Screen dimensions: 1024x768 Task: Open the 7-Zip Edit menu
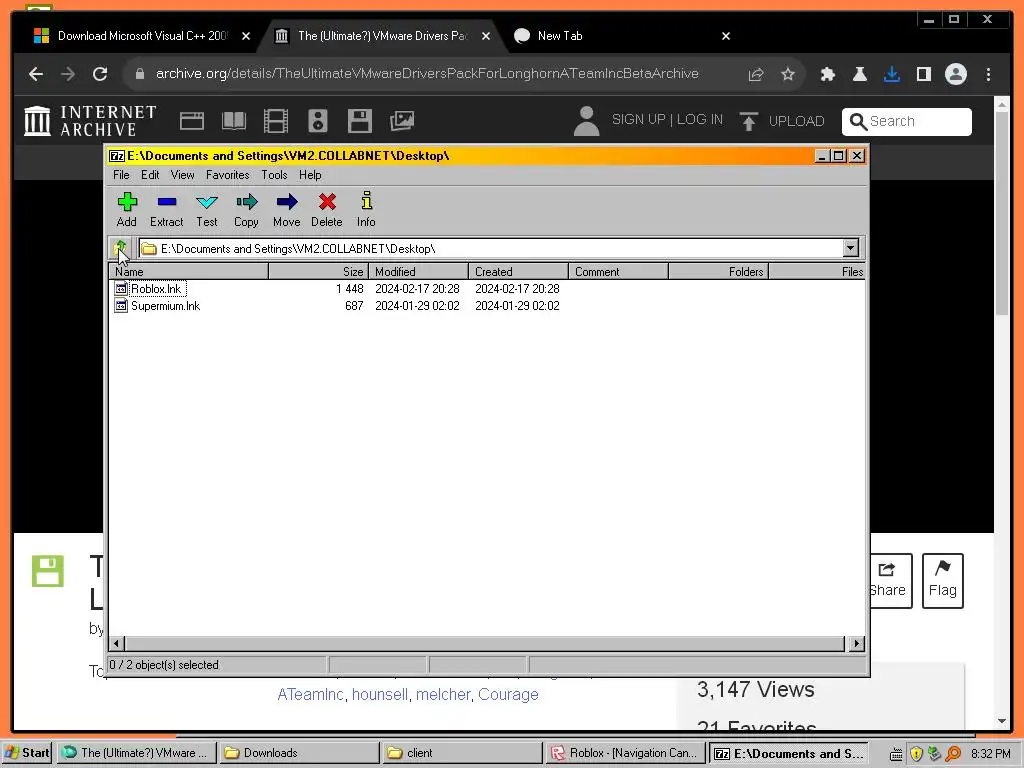tap(150, 175)
